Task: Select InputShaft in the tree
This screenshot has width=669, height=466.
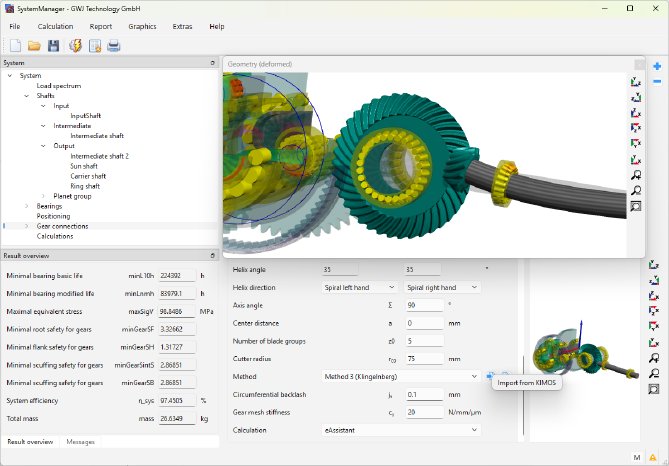Action: [x=86, y=116]
